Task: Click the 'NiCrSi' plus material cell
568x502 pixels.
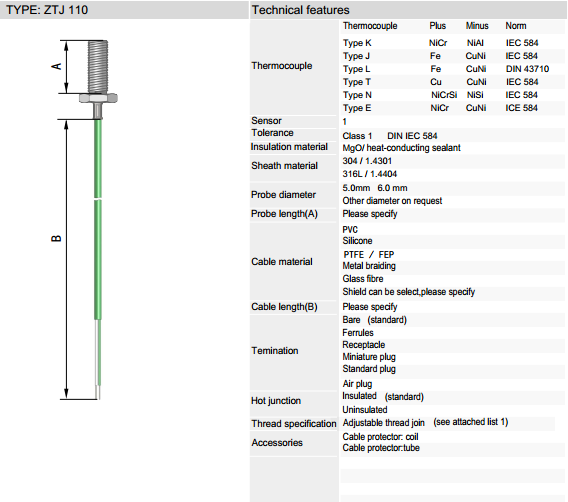Action: coord(444,95)
